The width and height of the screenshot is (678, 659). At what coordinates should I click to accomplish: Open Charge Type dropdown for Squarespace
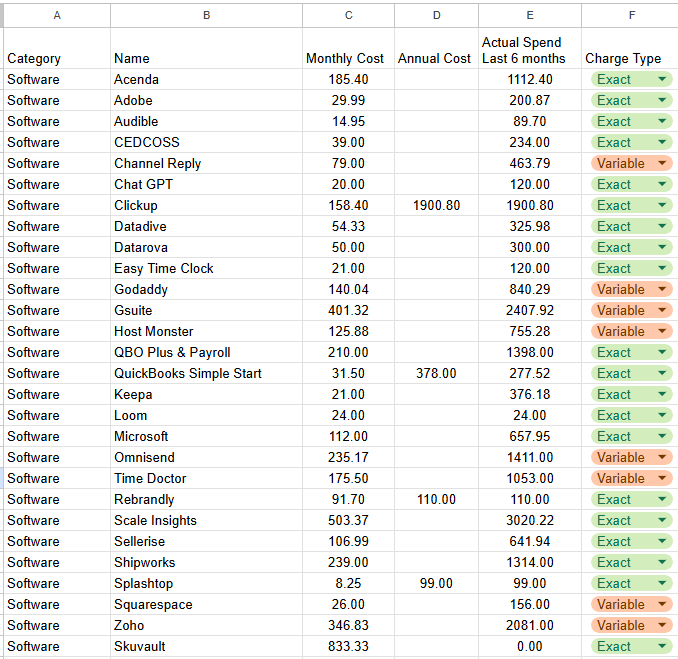click(631, 605)
